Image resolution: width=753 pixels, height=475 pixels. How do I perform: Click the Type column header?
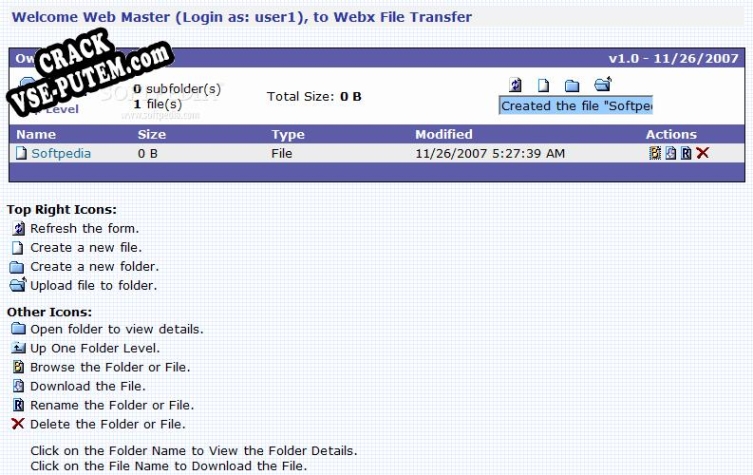[x=288, y=134]
